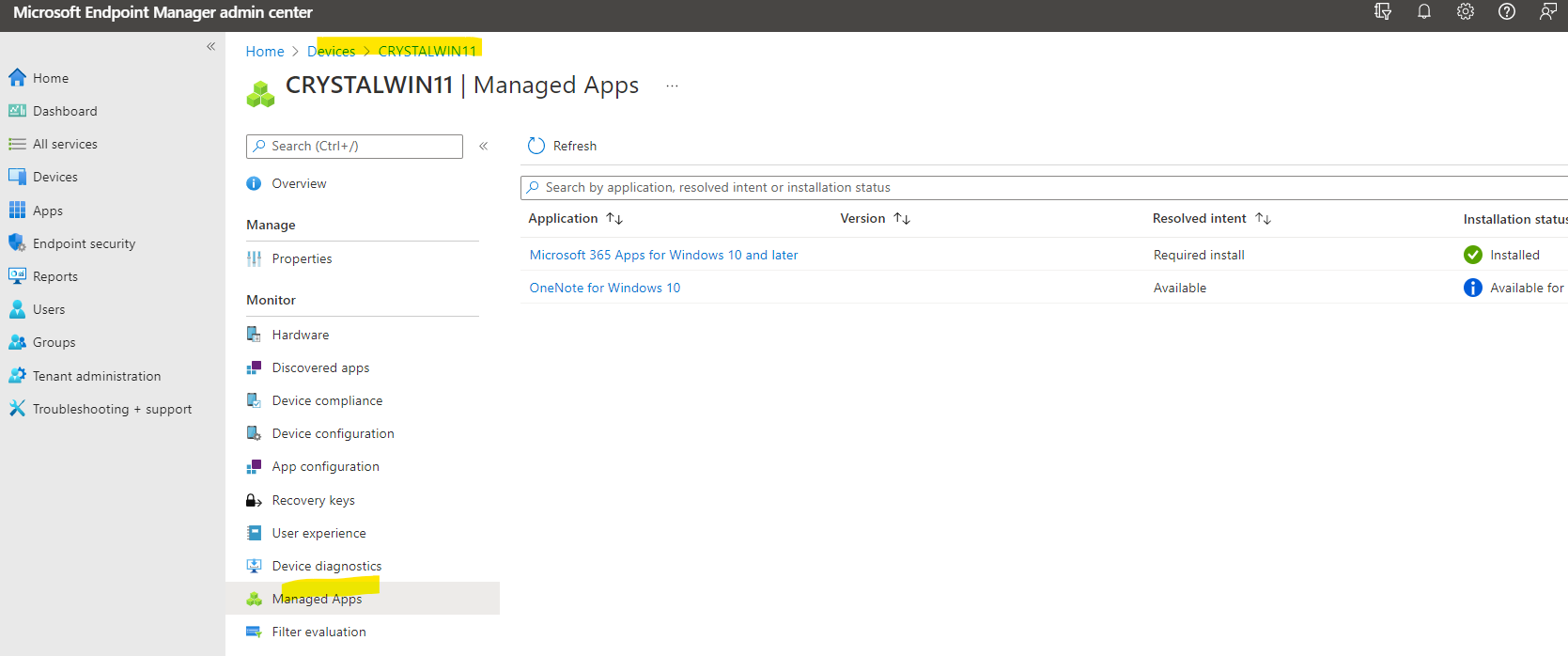Click the Devices monitor icon in sidebar
This screenshot has height=656, width=1568.
click(x=17, y=177)
